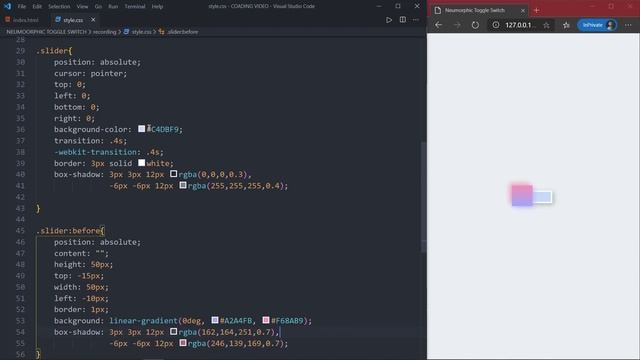Screen dimensions: 640x360
Task: Open the Terminal menu
Action: click(135, 7)
